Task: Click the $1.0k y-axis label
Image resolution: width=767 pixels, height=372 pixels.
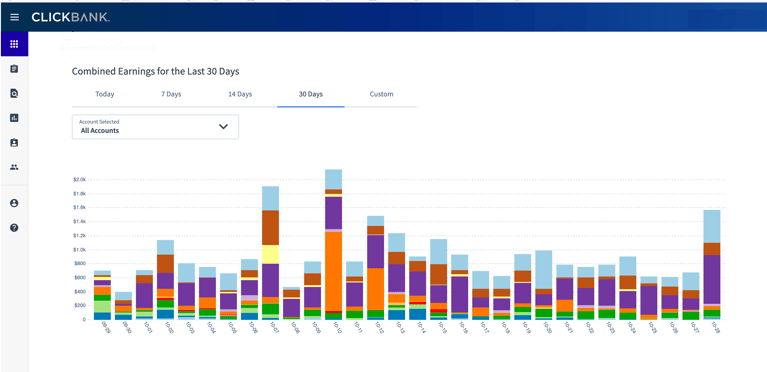Action: point(79,250)
